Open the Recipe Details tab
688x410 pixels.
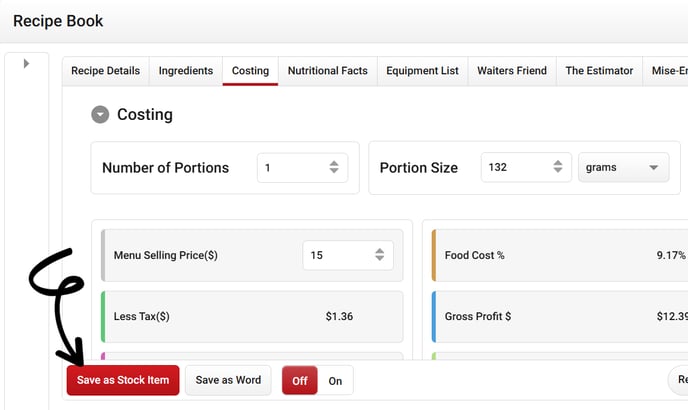click(105, 71)
